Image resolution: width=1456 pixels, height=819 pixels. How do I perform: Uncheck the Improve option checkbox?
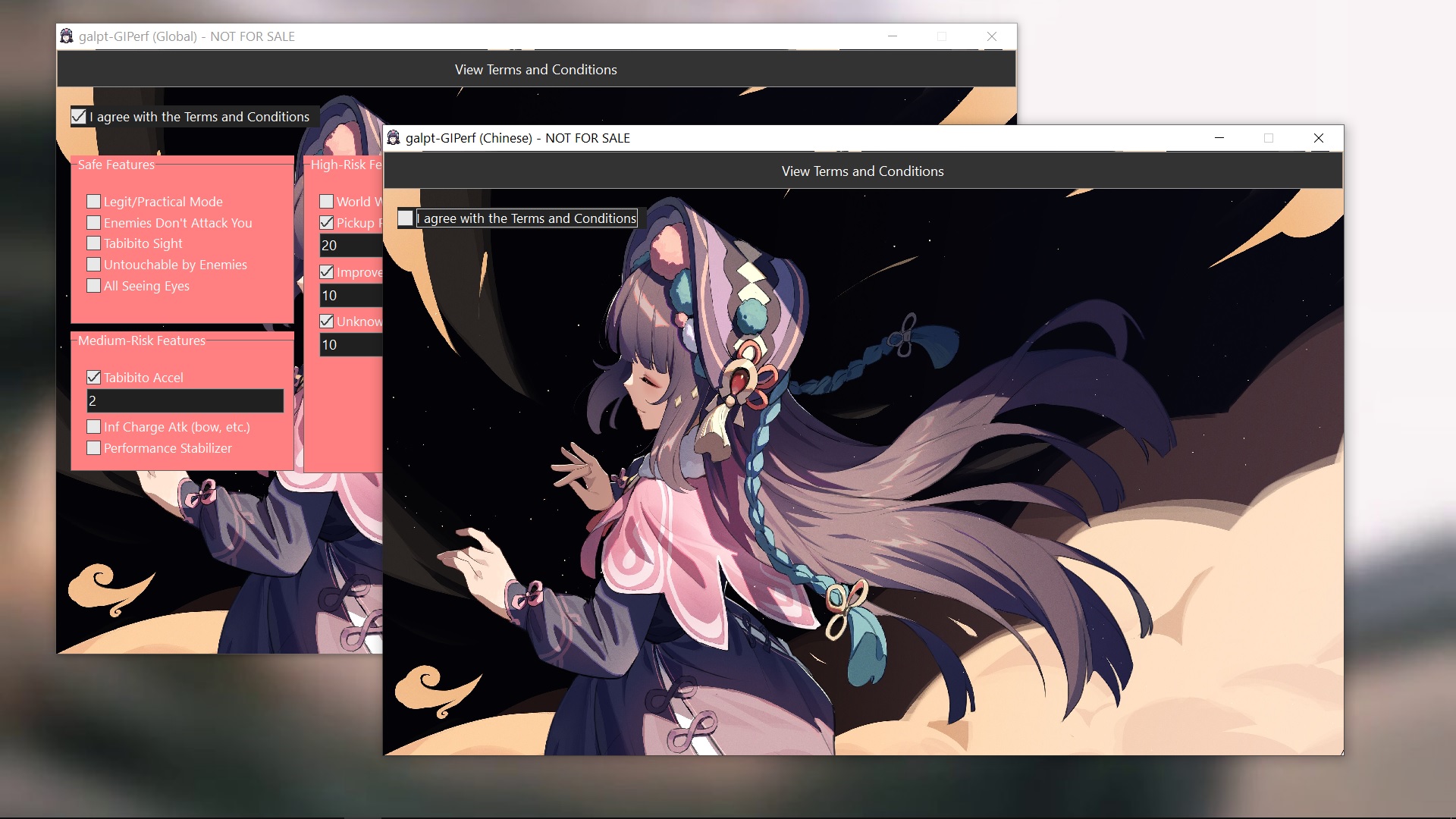pos(327,272)
